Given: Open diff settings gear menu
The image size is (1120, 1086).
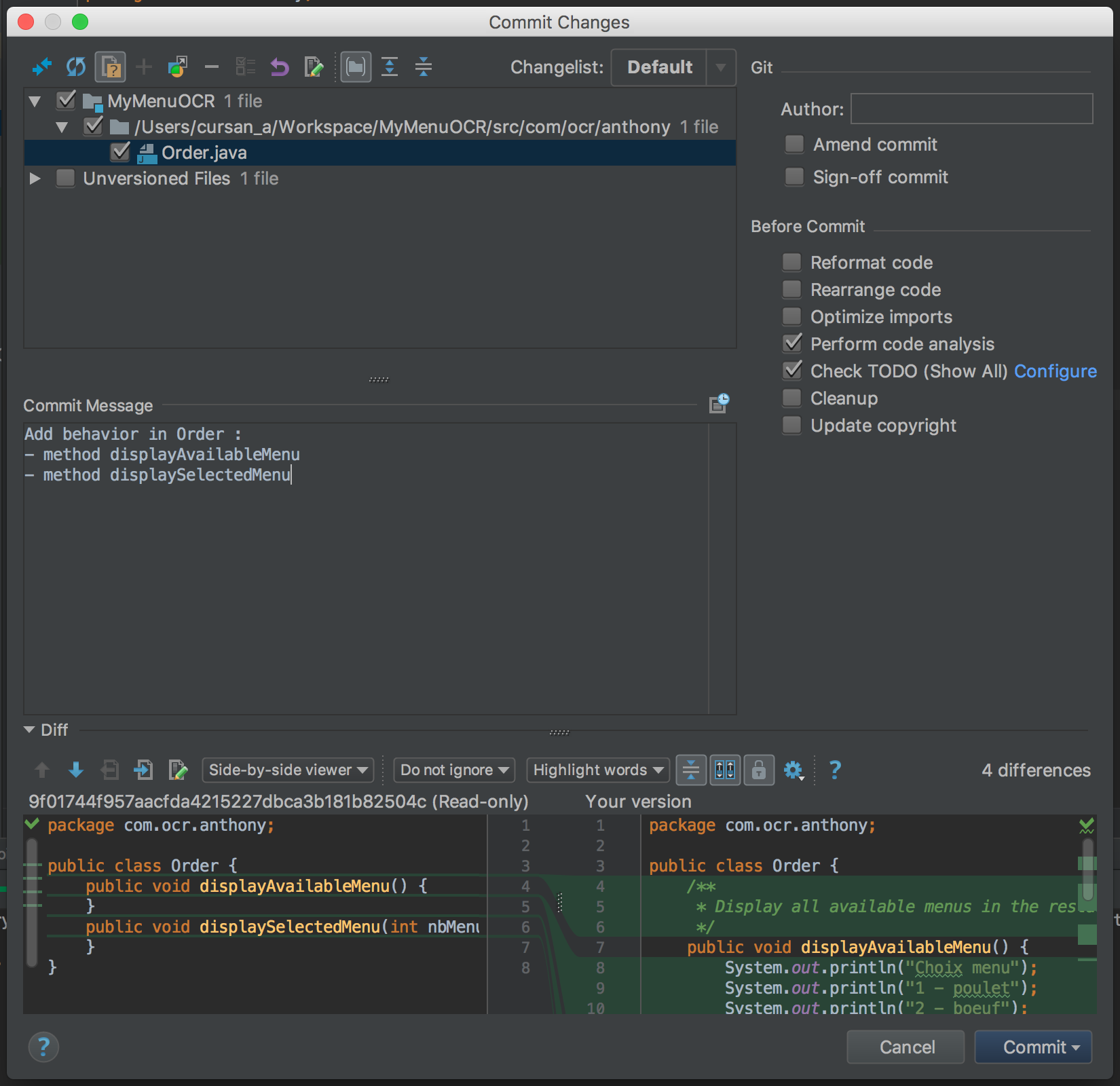Looking at the screenshot, I should (794, 770).
